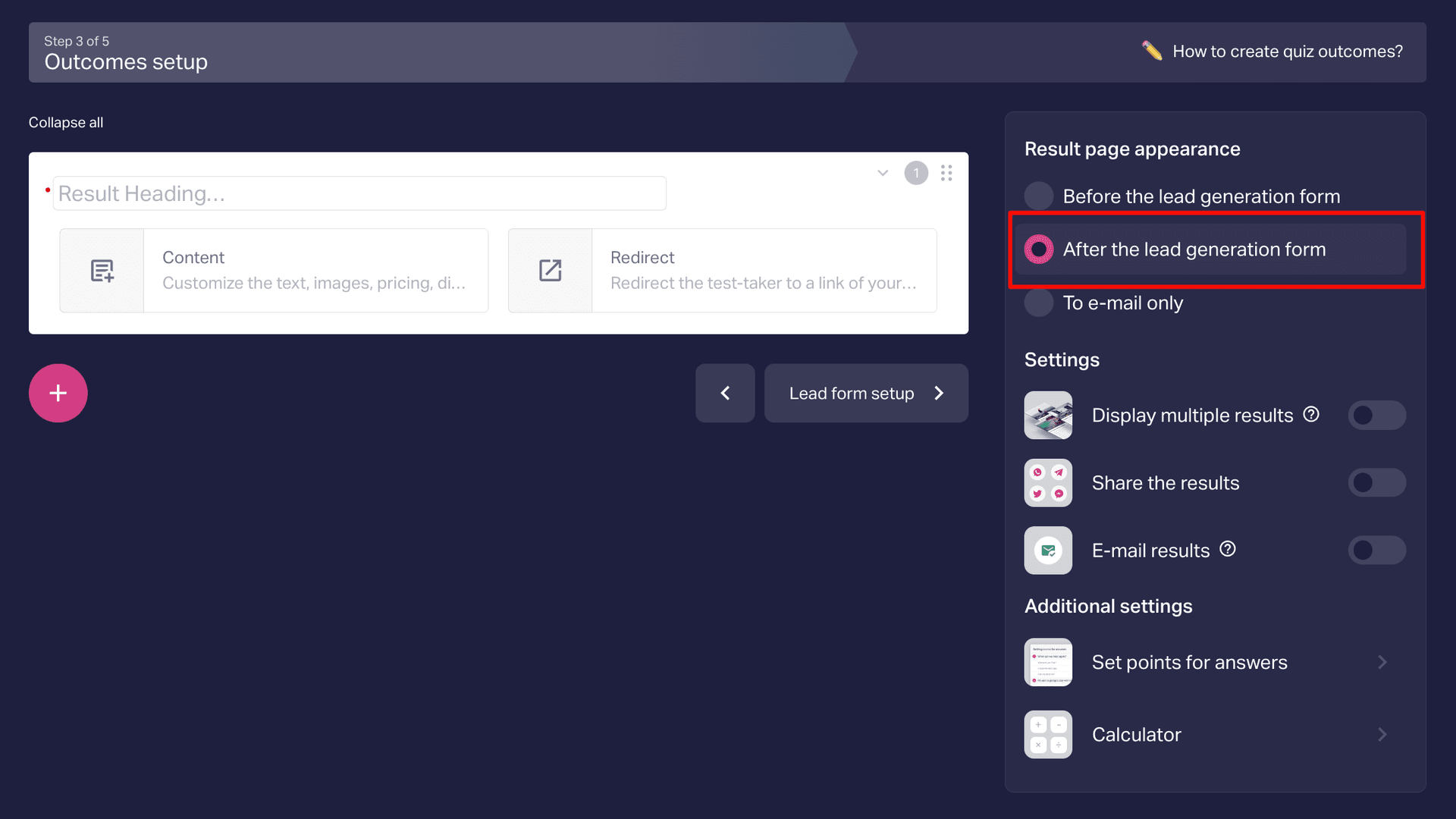Viewport: 1456px width, 819px height.
Task: Click the help icon next to E-mail results
Action: 1228,549
